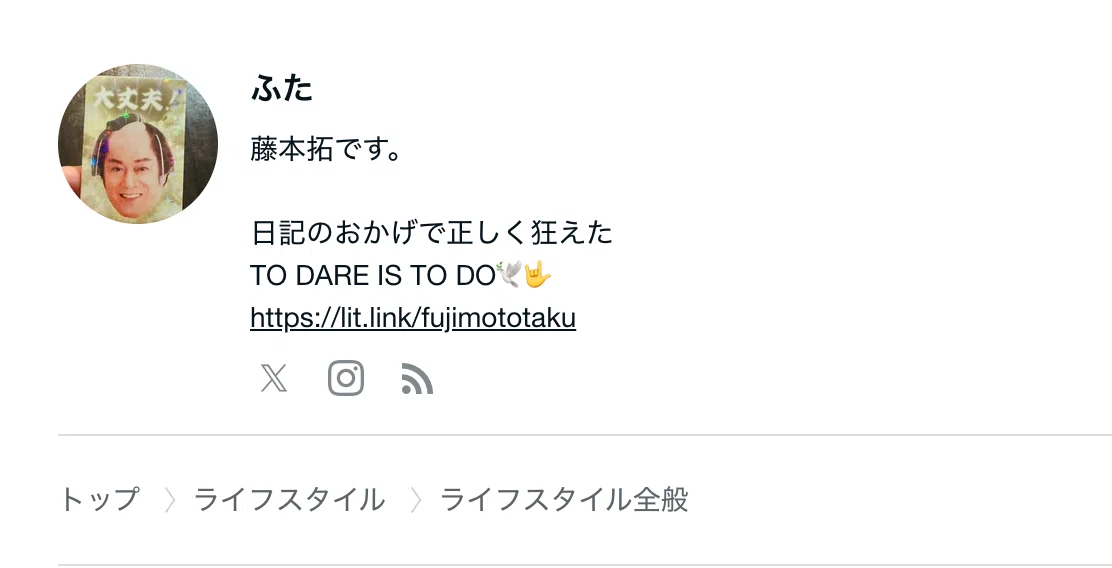Open the ライフスタイル全般 breadcrumb
The width and height of the screenshot is (1112, 568).
(565, 500)
